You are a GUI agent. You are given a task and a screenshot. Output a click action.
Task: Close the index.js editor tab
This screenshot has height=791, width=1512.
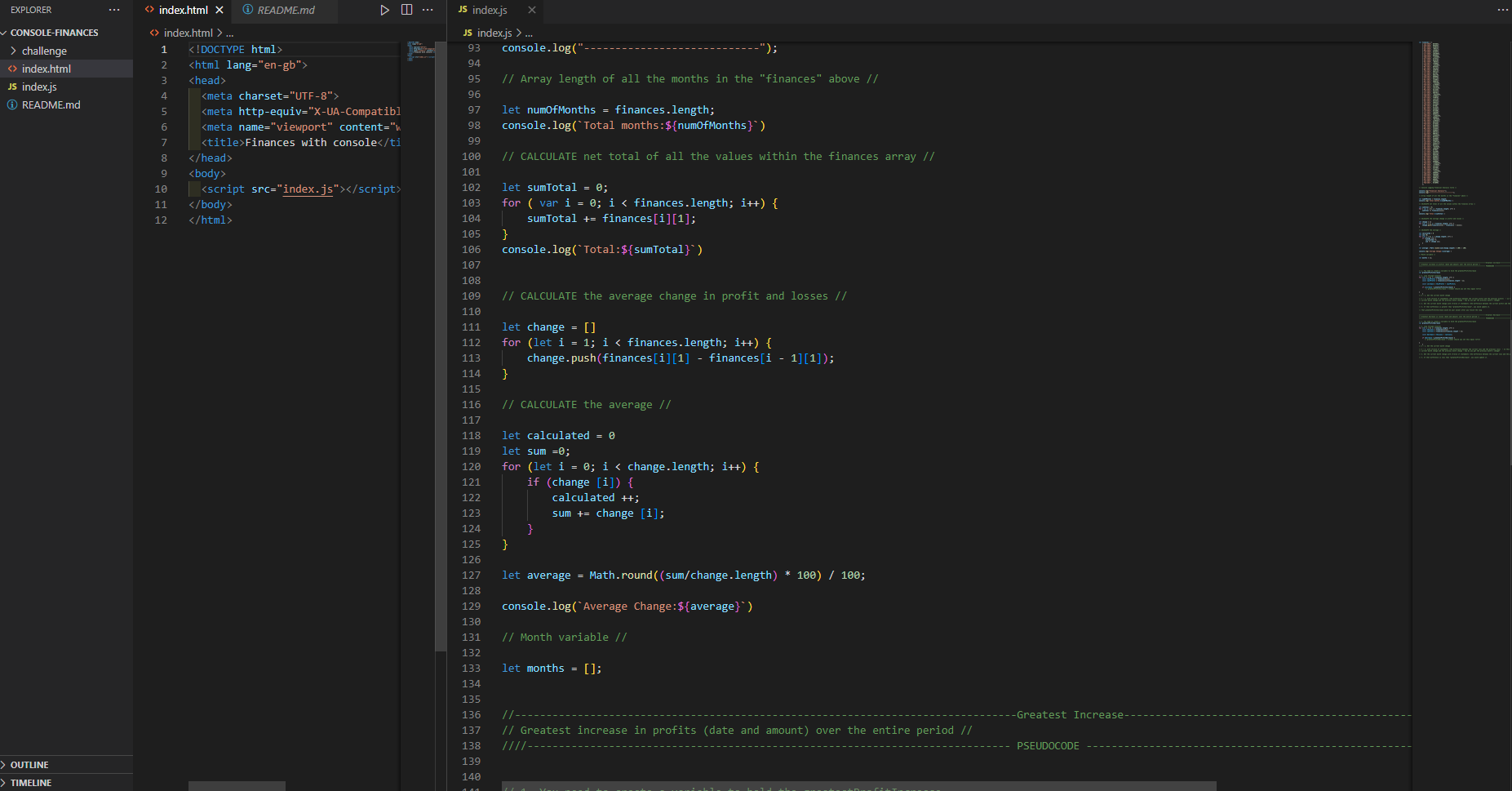pos(531,11)
